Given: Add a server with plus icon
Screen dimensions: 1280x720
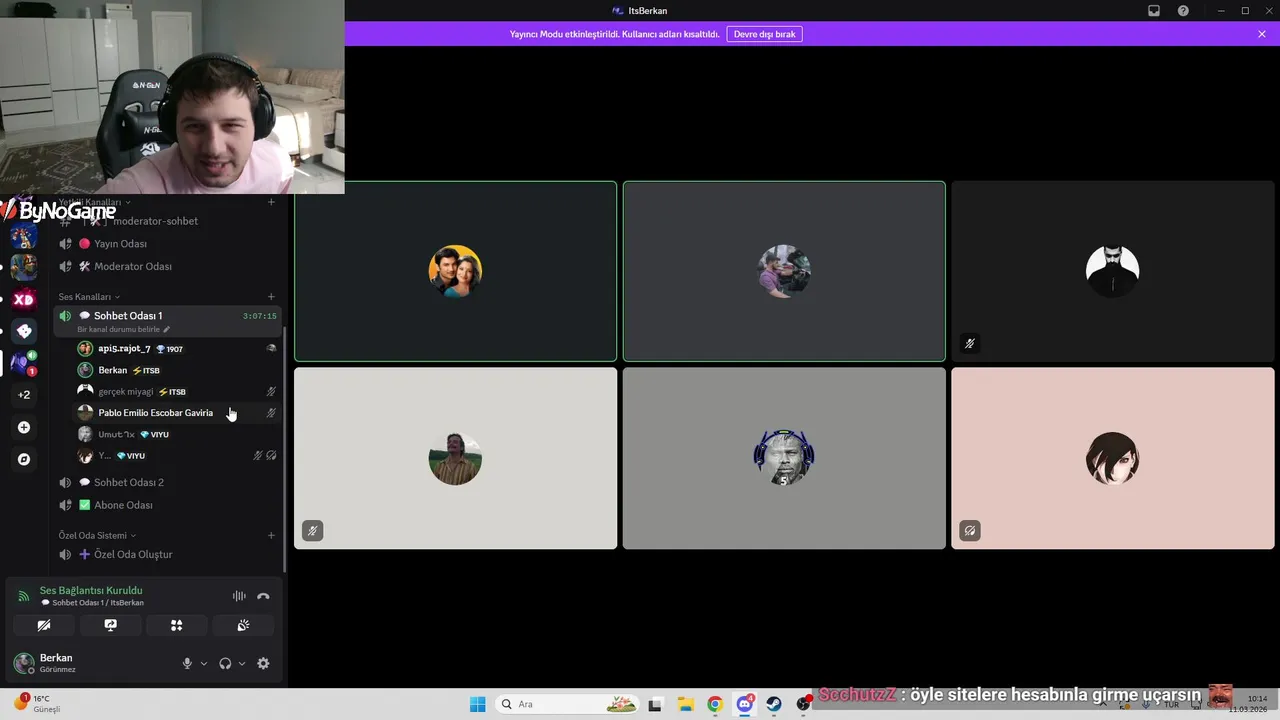Looking at the screenshot, I should [x=24, y=427].
